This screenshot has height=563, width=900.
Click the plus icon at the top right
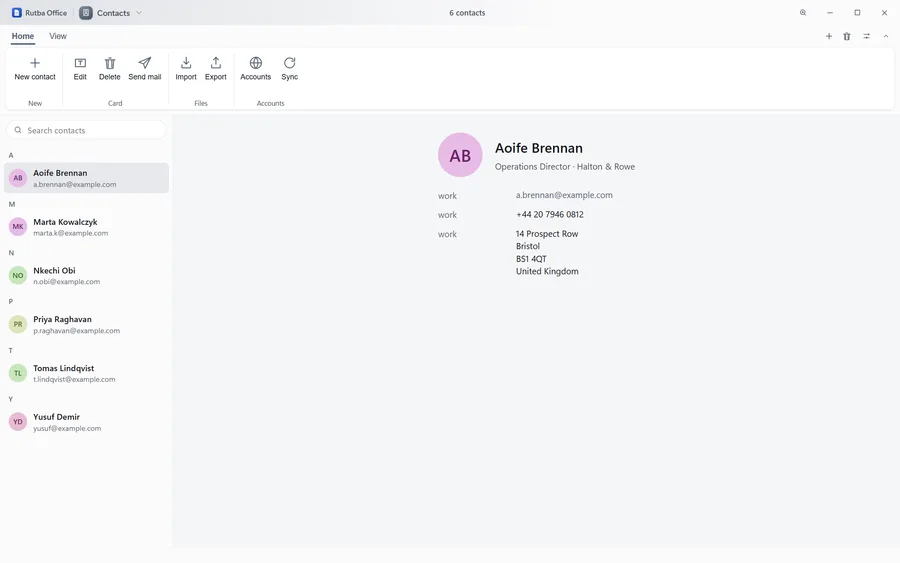click(829, 36)
